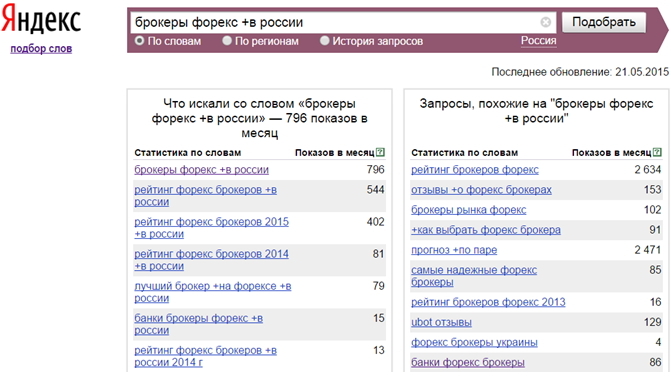
Task: Select the 'История запросов' radio option
Action: point(325,41)
